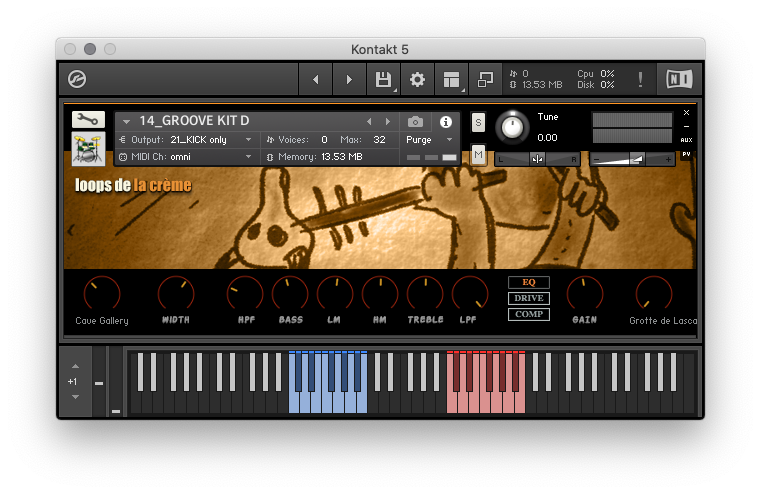Select previous preset in instrument header
Image resolution: width=761 pixels, height=494 pixels.
click(369, 121)
